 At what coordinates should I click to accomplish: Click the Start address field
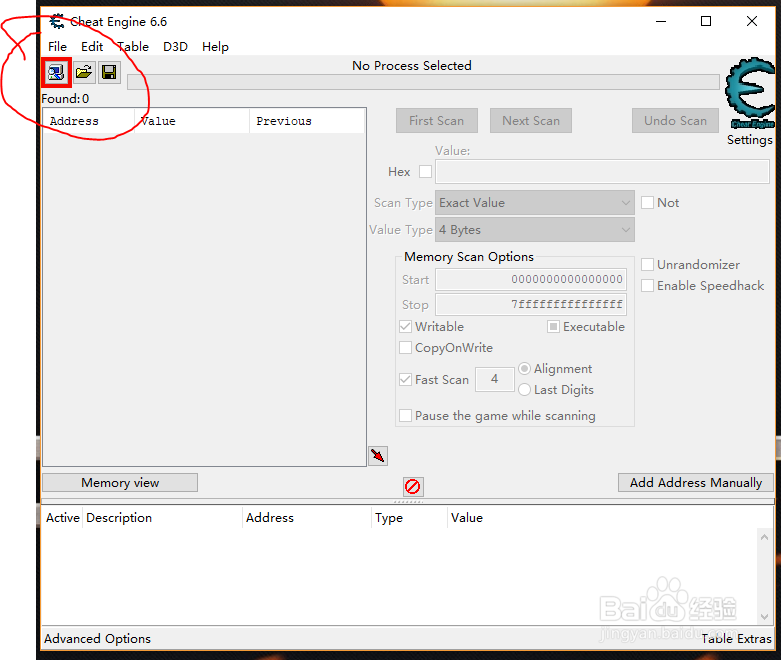(531, 279)
